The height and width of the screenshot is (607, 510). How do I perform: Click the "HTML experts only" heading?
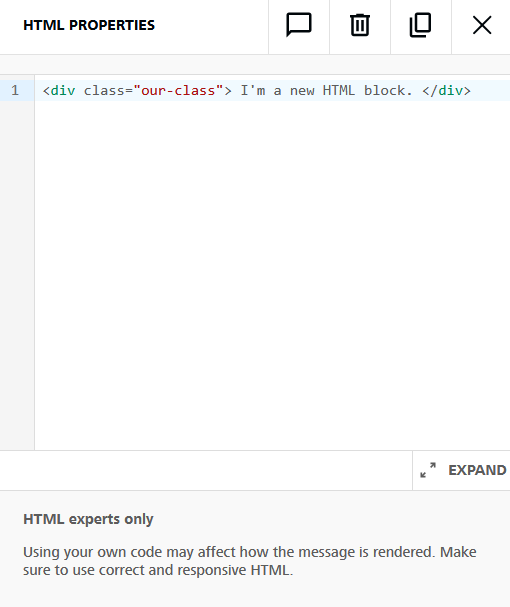click(x=88, y=519)
